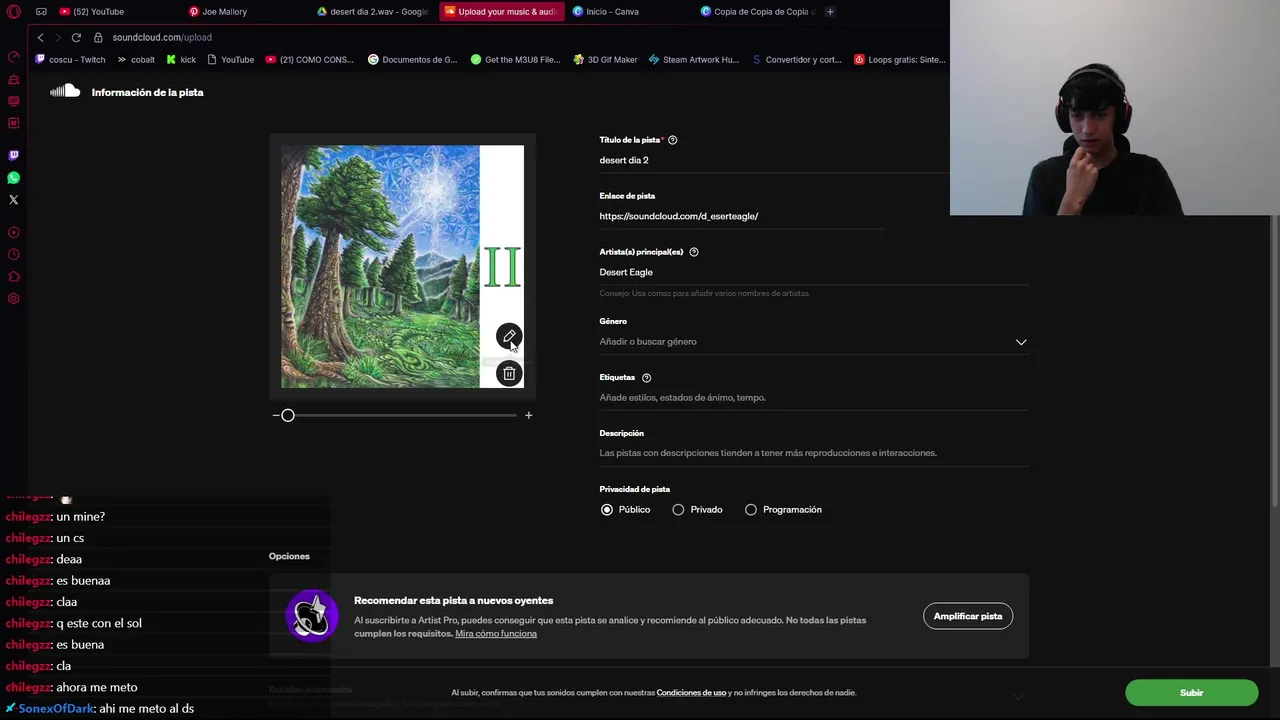Switch to the Copia de Copia tab
This screenshot has width=1280, height=720.
pyautogui.click(x=758, y=12)
